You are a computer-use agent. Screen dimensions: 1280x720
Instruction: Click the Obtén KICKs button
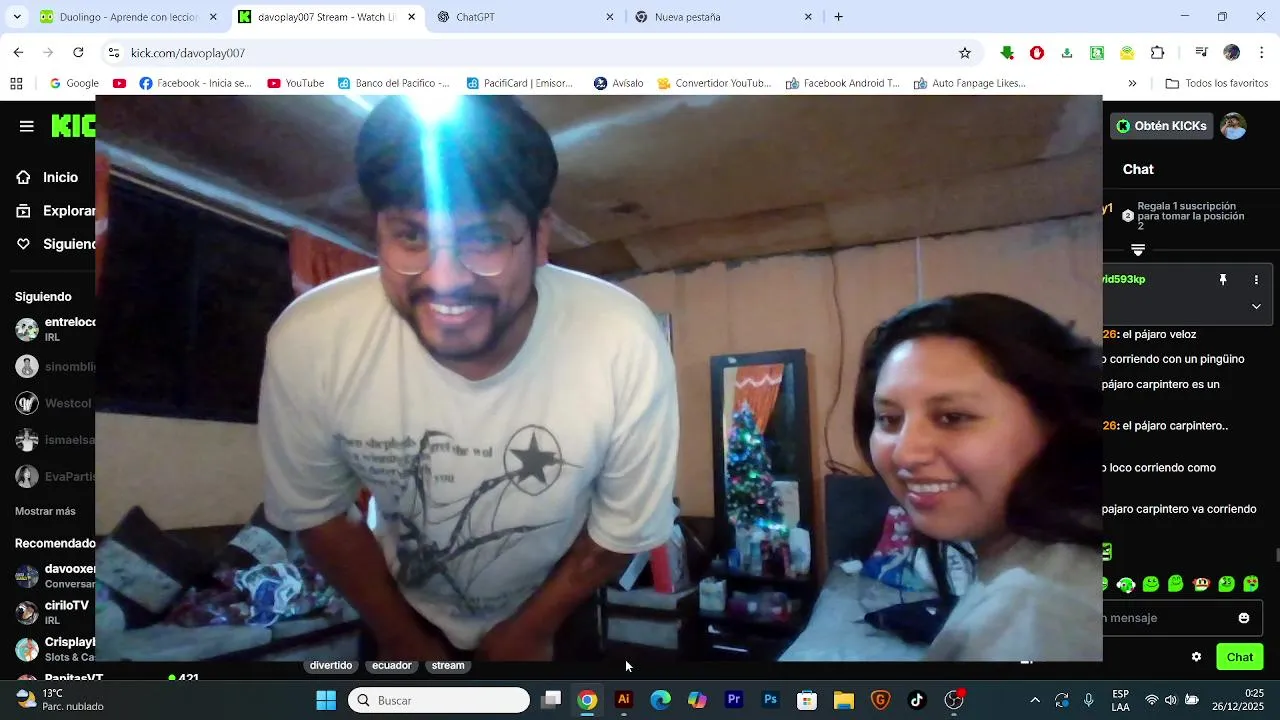[x=1161, y=126]
